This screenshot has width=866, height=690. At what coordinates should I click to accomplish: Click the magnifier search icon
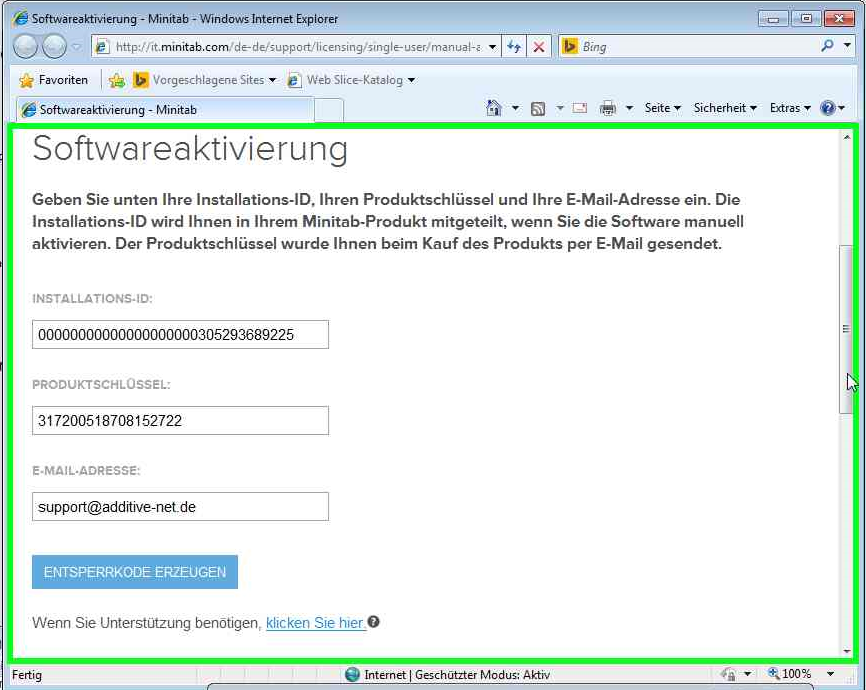827,46
